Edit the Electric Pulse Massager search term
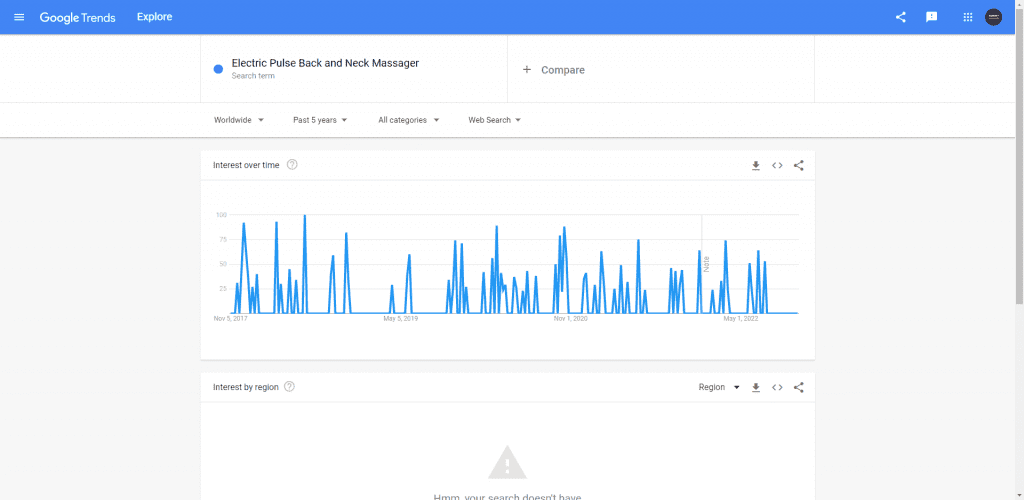 [325, 64]
